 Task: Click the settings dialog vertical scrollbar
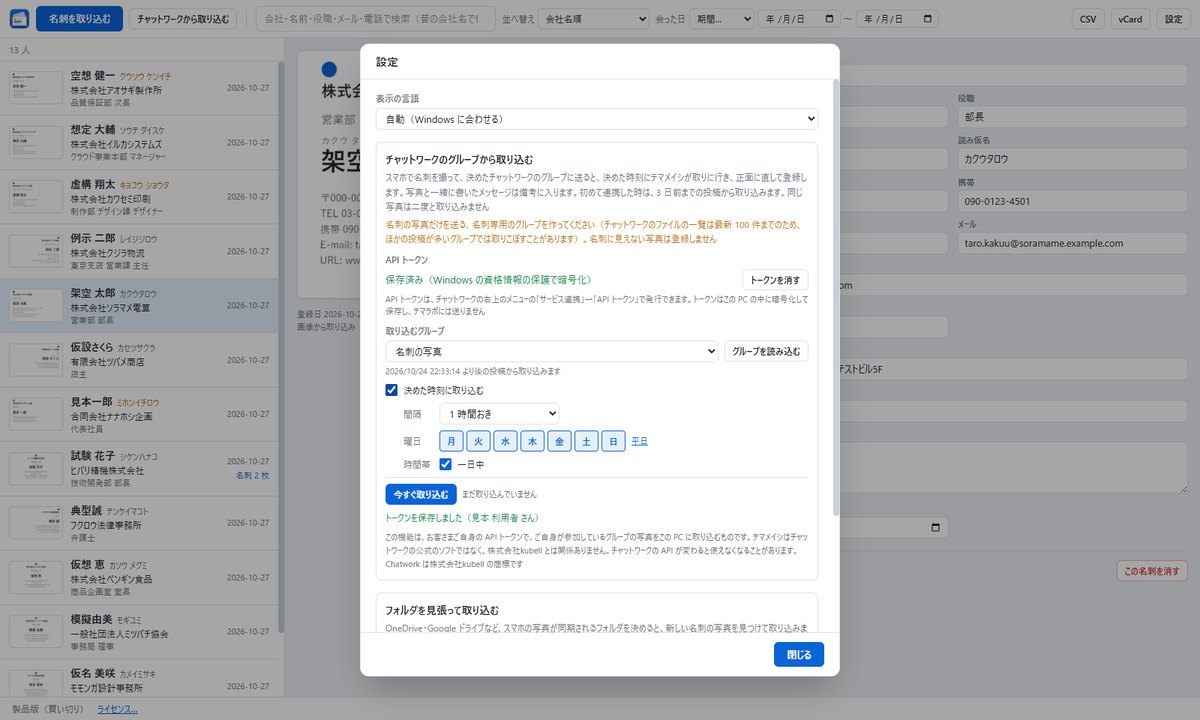click(x=836, y=300)
